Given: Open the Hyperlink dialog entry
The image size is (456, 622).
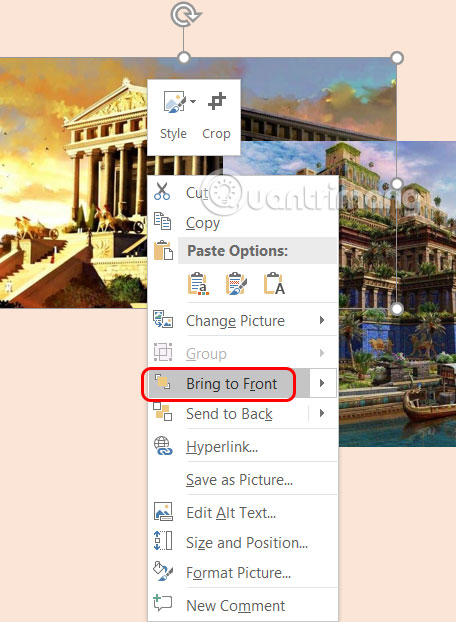Looking at the screenshot, I should [222, 447].
